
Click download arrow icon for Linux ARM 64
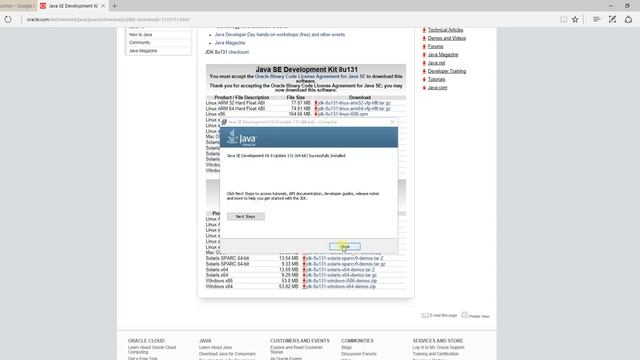pyautogui.click(x=316, y=109)
